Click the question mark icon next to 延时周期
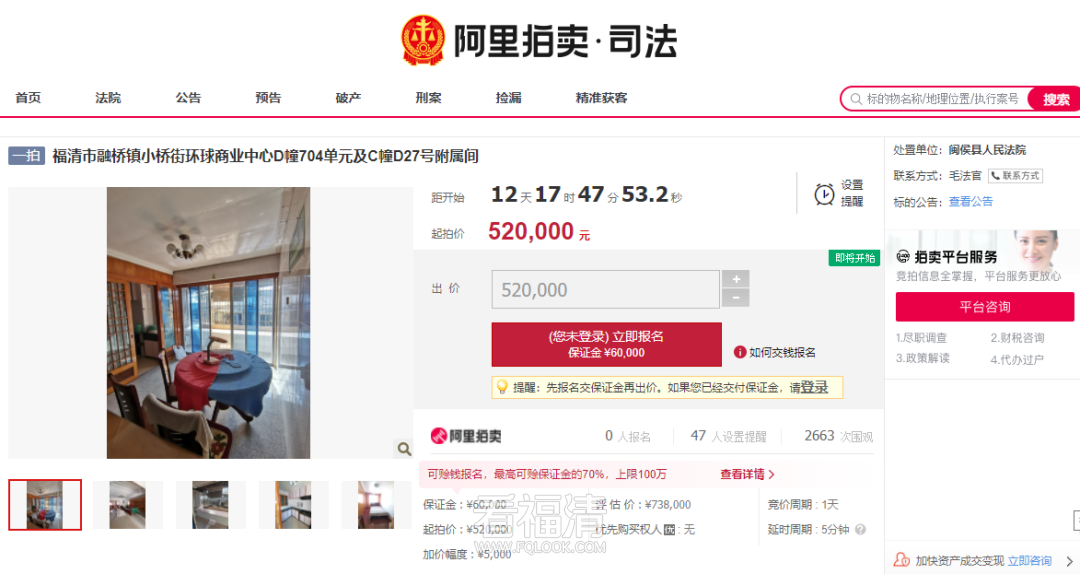The image size is (1080, 574). point(860,530)
